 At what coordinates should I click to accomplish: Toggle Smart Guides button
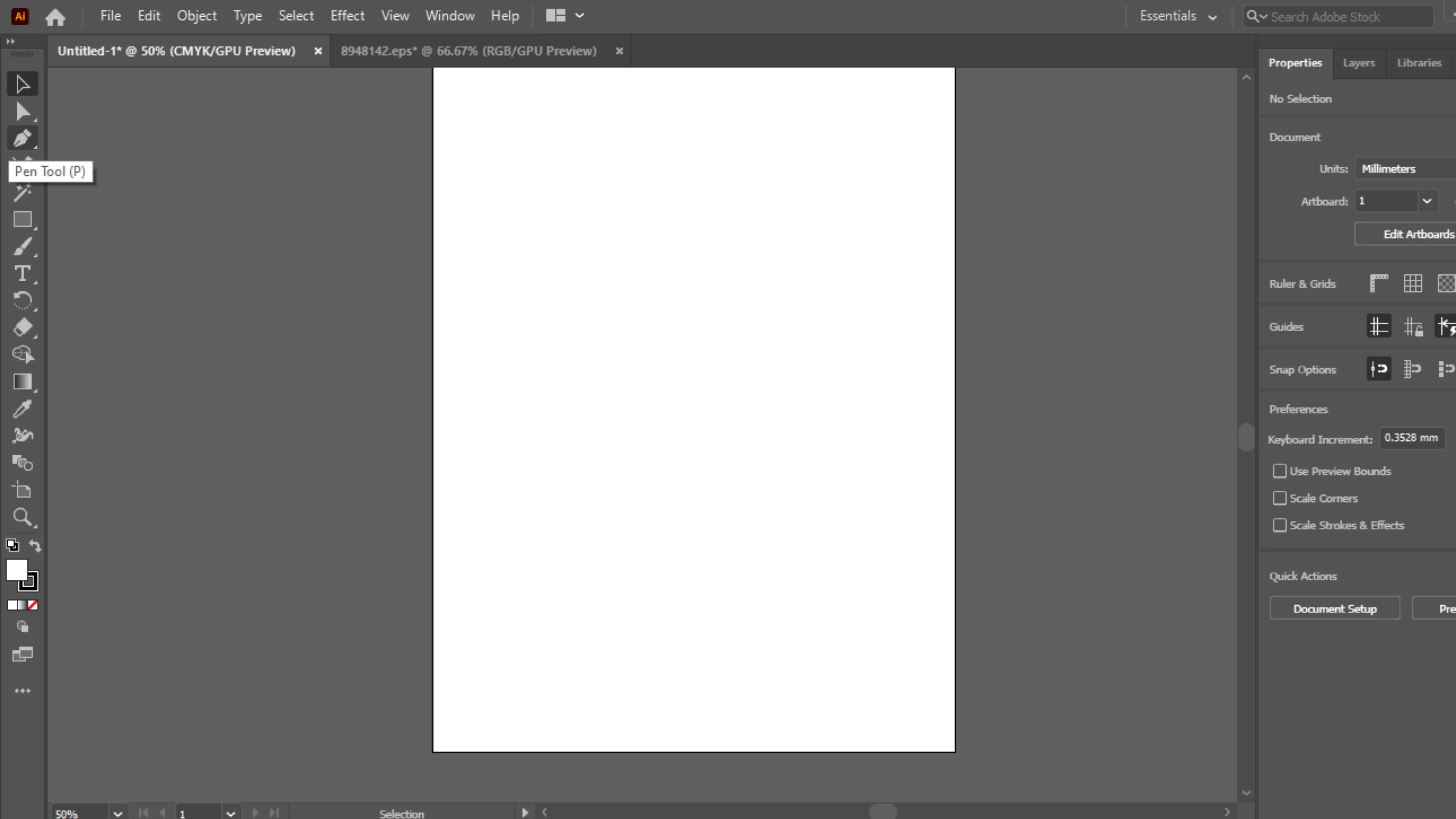(x=1446, y=326)
